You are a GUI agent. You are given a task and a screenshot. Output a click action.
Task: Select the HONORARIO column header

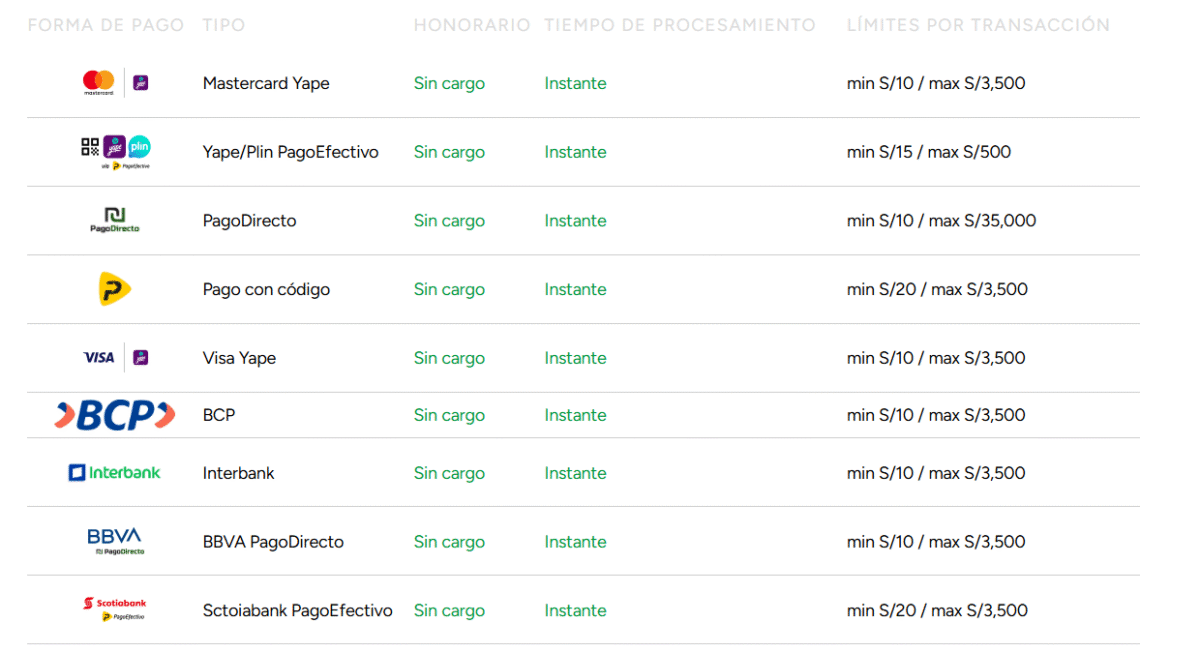pyautogui.click(x=472, y=25)
